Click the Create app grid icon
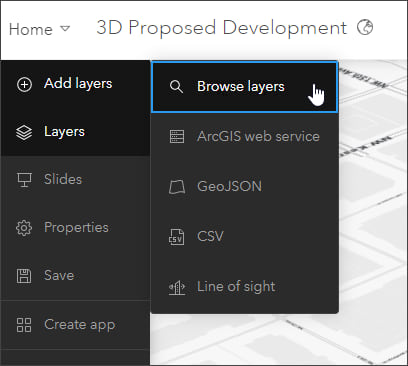408x366 pixels. point(24,325)
